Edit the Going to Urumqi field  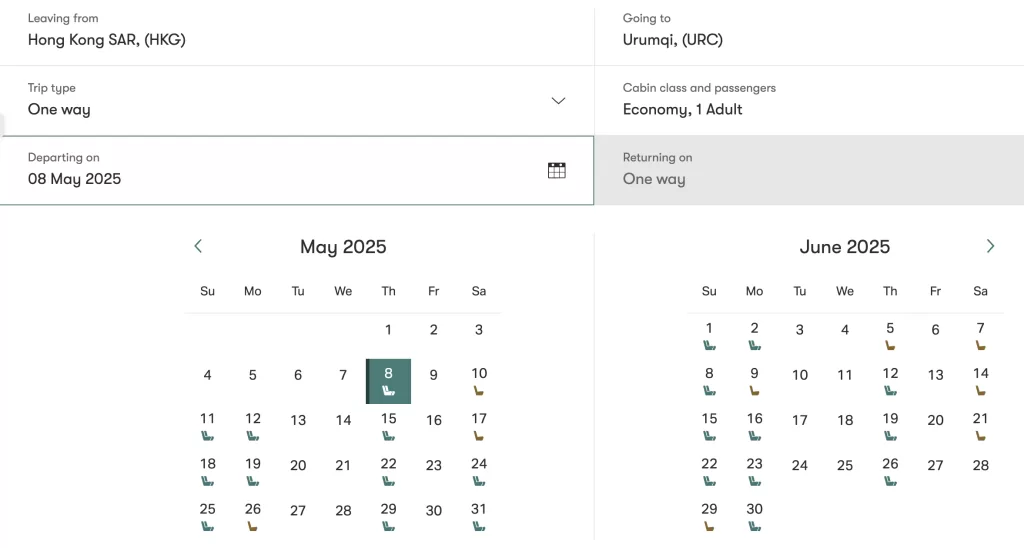point(809,33)
